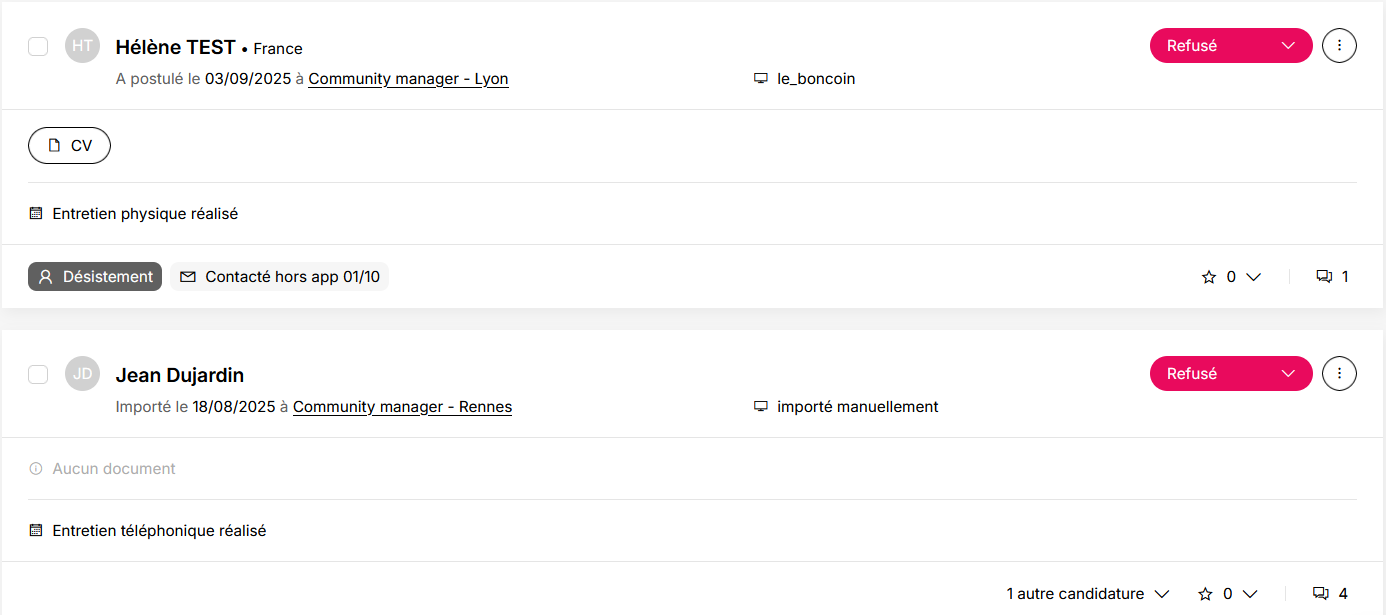Open the CV document button
Screen dimensions: 1386x615
pos(69,146)
